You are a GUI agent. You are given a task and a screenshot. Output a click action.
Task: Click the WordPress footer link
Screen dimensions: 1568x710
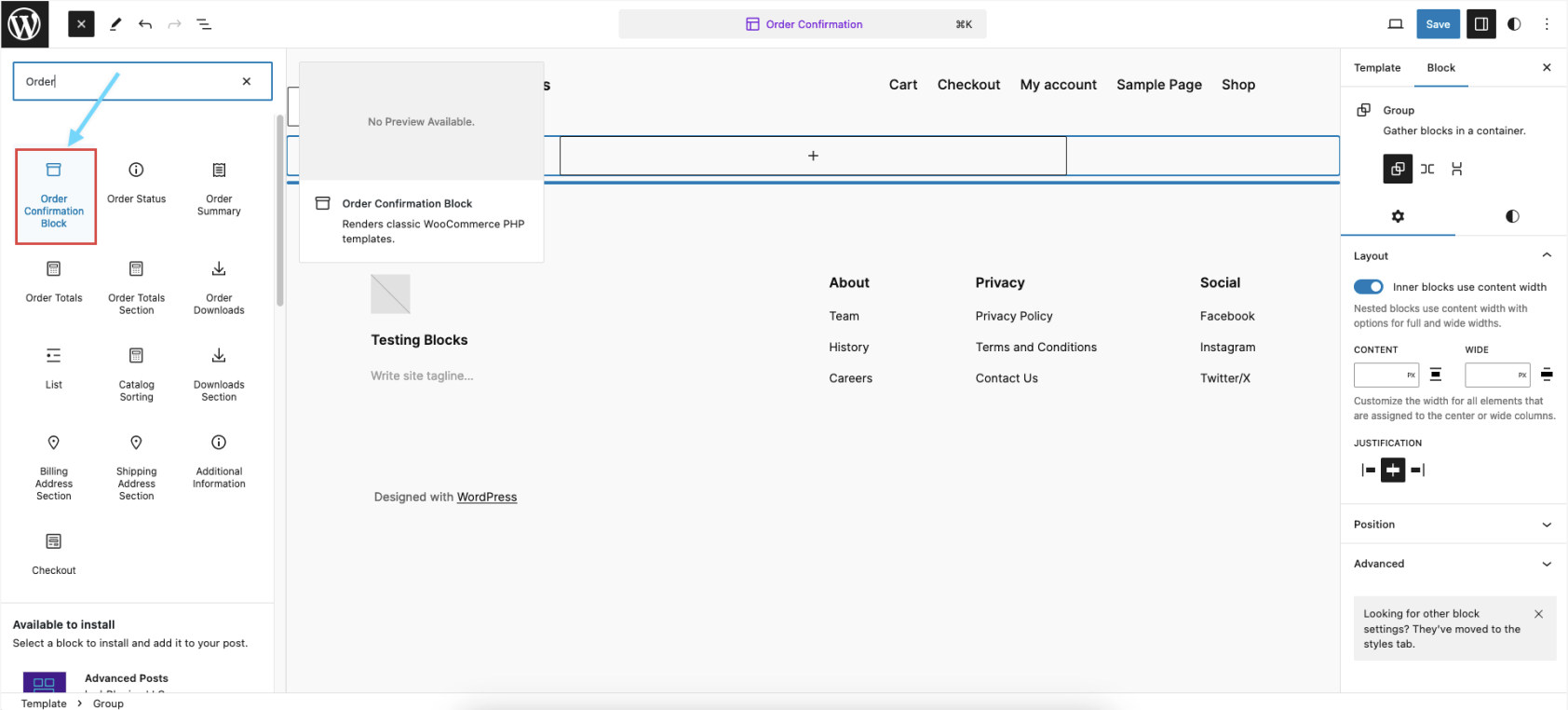point(487,497)
